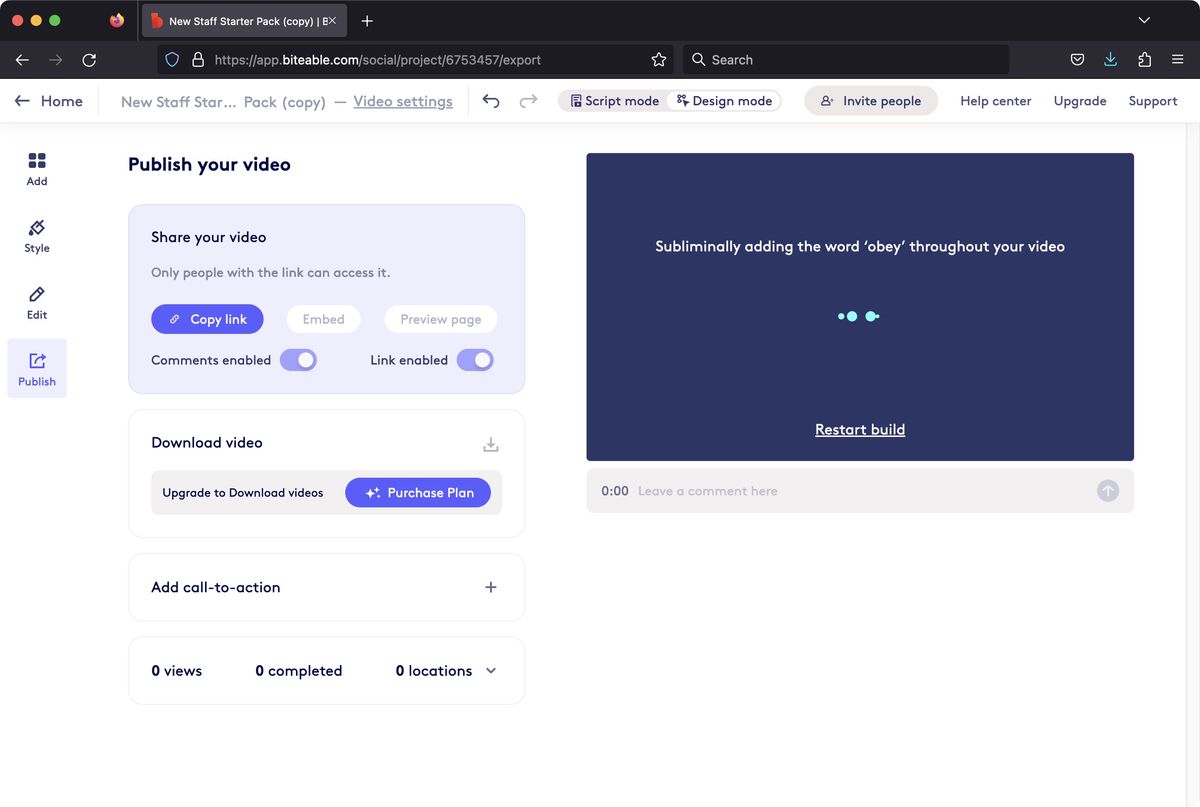Open the tracking protection shield in the address bar

point(171,59)
